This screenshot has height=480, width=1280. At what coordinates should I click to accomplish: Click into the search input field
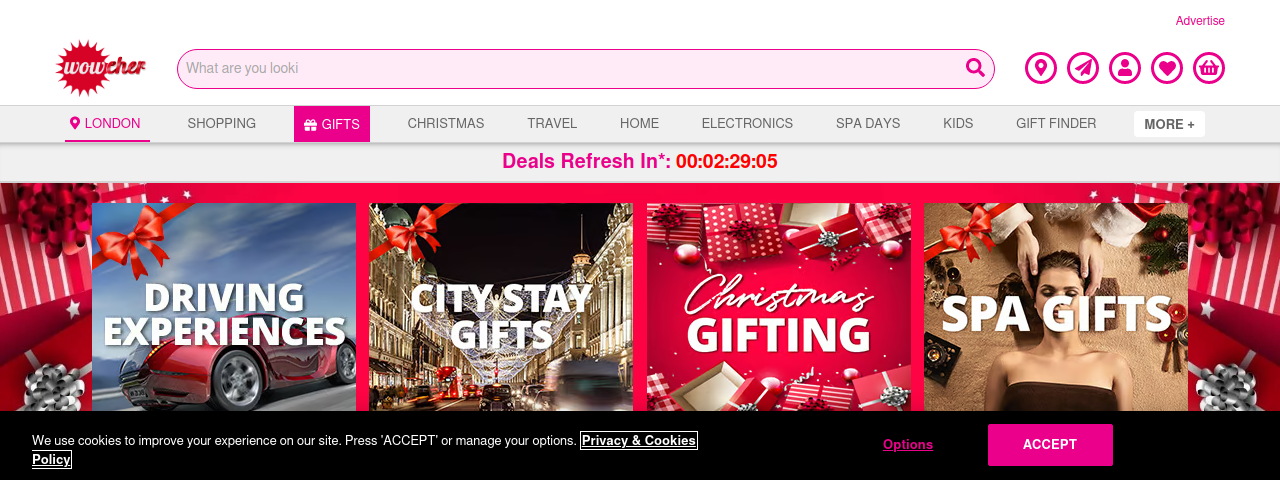(x=570, y=68)
